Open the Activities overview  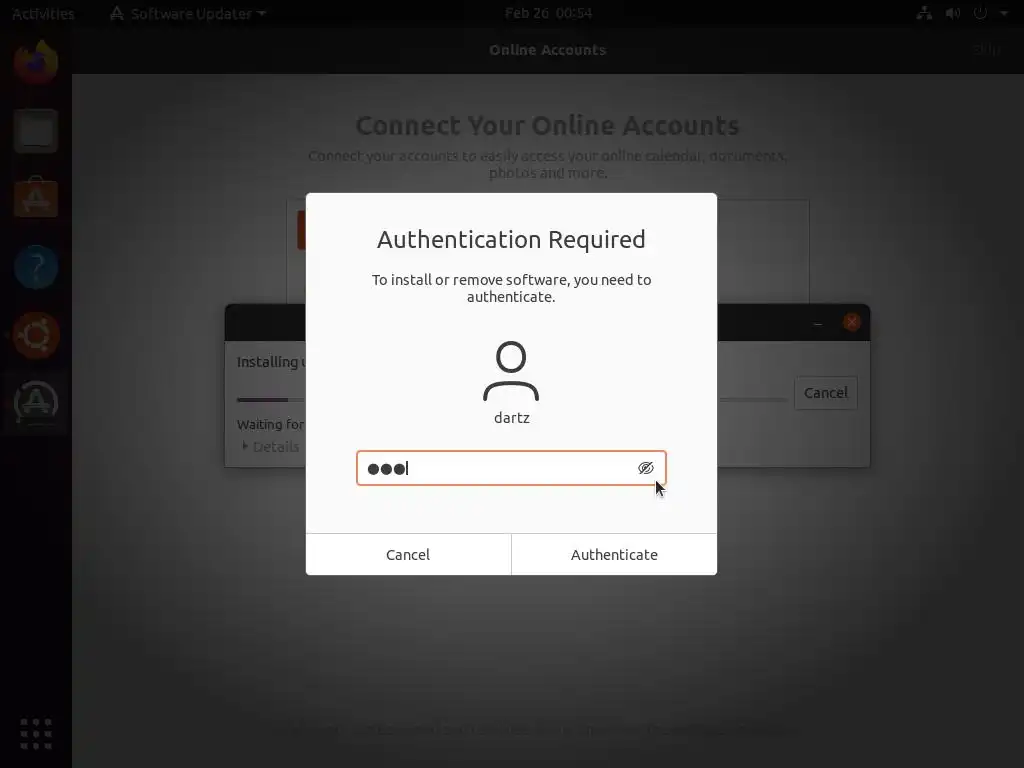click(43, 13)
